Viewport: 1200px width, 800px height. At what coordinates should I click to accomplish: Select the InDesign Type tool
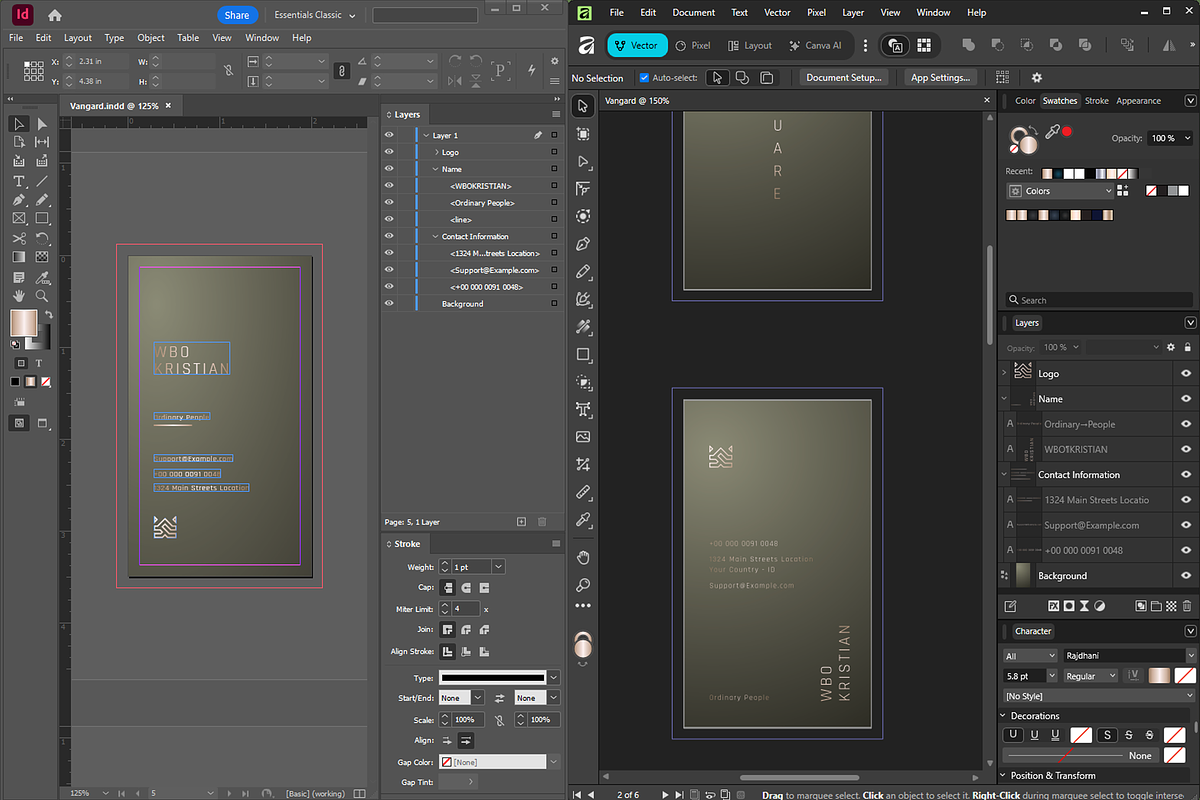pos(19,181)
